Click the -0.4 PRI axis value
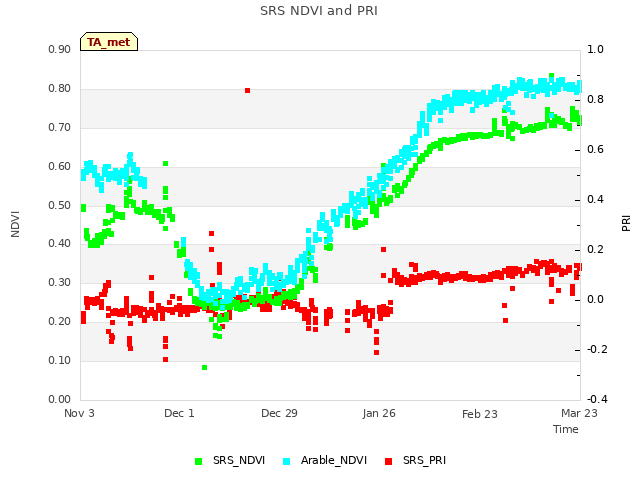Viewport: 640px width, 480px height. pyautogui.click(x=597, y=399)
